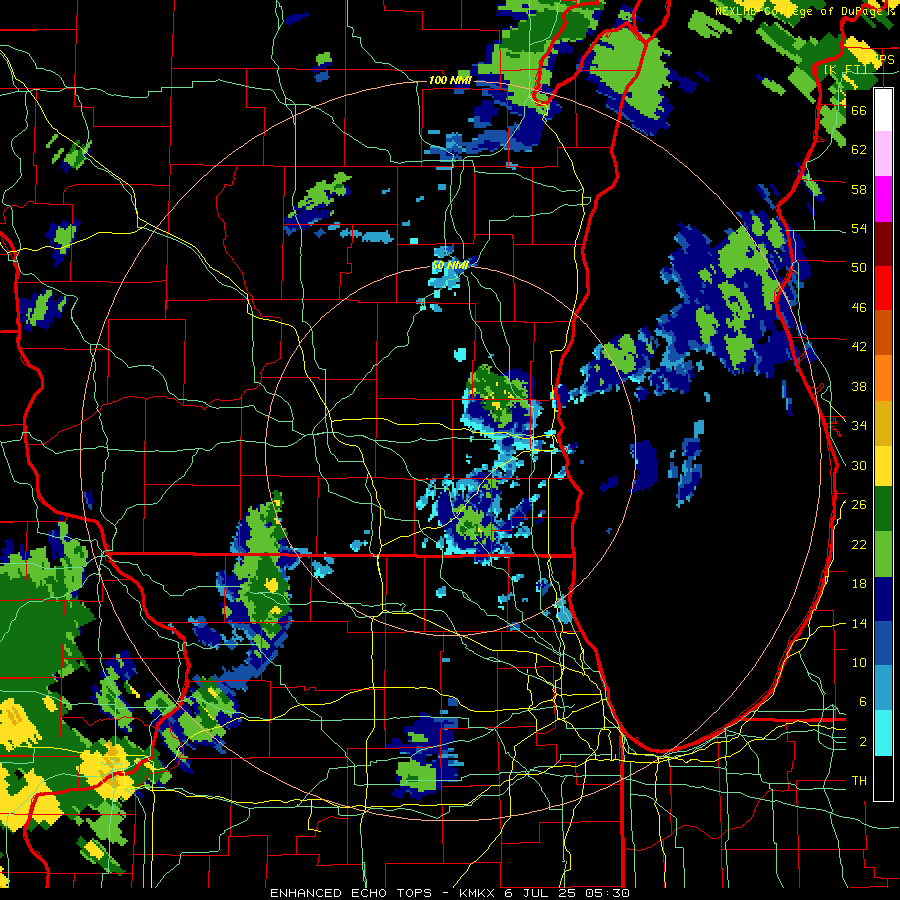Click the dark green legend swatch near 26

pyautogui.click(x=883, y=509)
